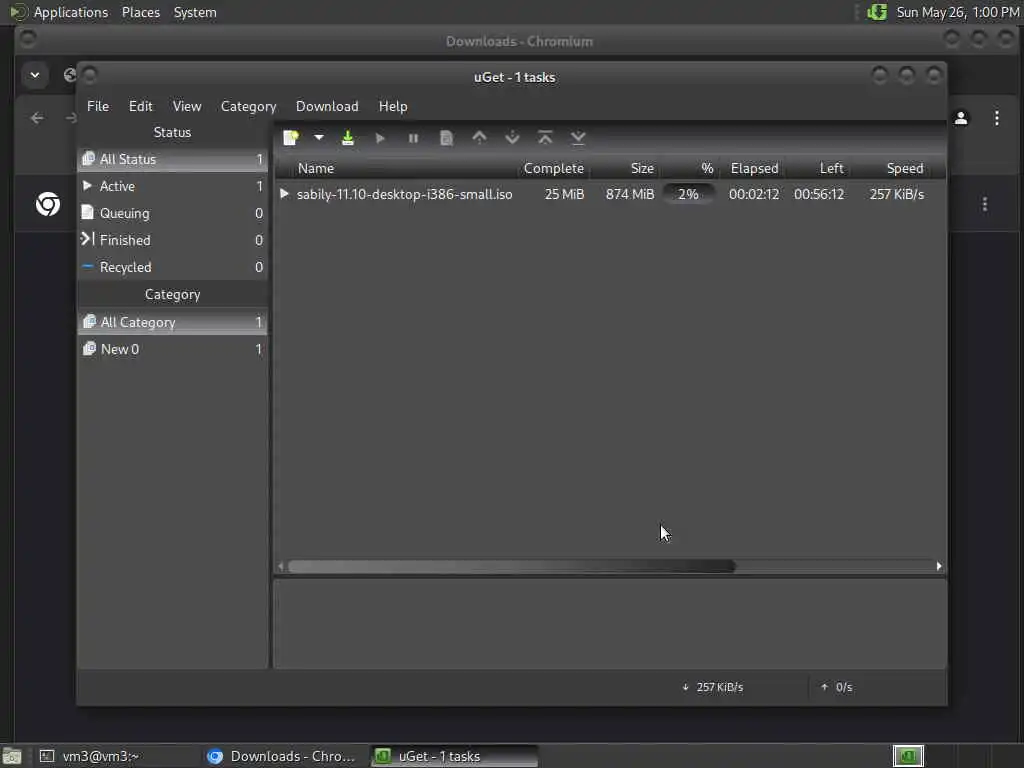This screenshot has height=768, width=1024.
Task: Click the Properties document icon in toolbar
Action: click(446, 138)
